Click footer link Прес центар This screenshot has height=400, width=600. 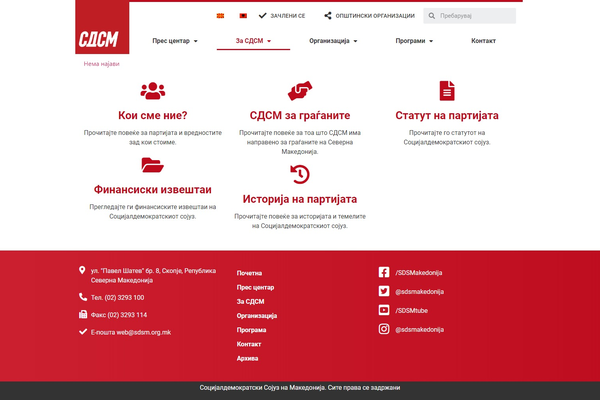click(x=255, y=287)
